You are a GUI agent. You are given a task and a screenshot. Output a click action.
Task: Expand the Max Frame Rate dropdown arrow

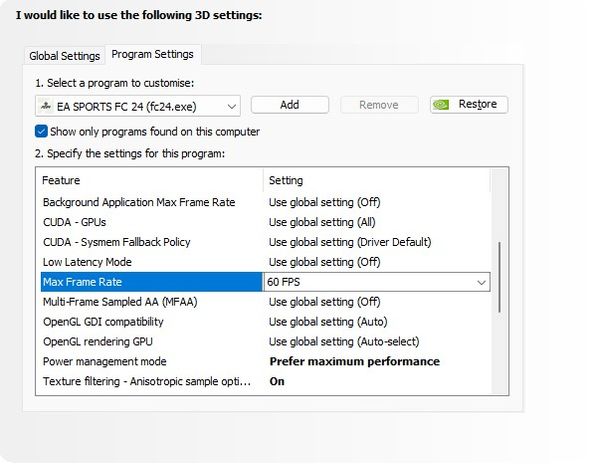tap(480, 282)
